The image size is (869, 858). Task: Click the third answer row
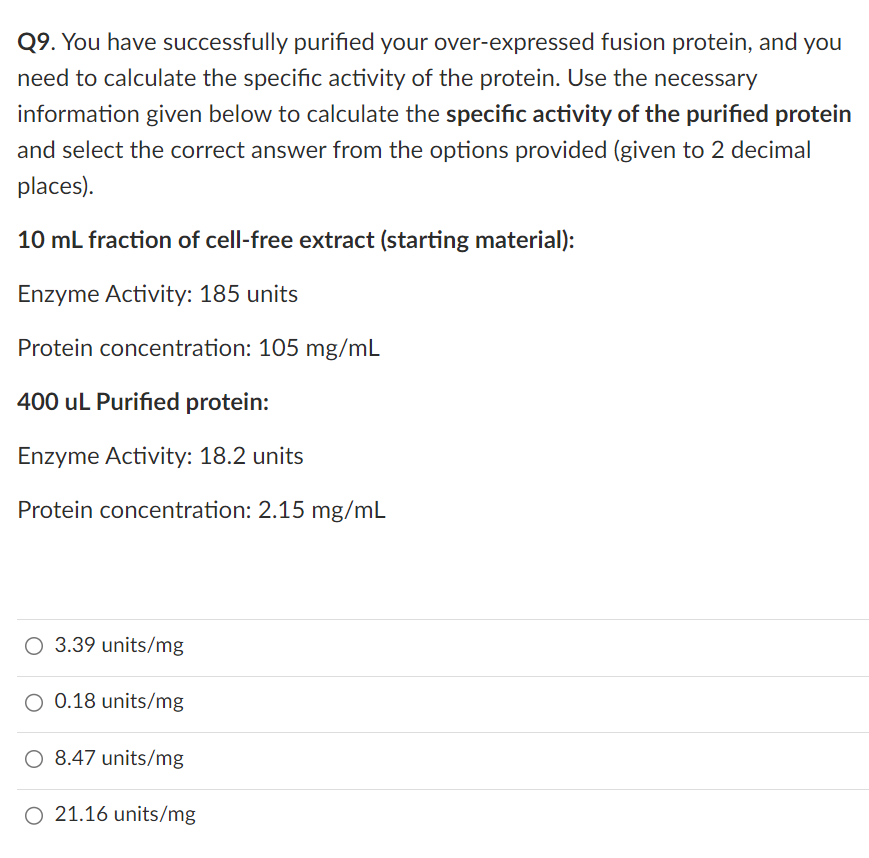434,759
